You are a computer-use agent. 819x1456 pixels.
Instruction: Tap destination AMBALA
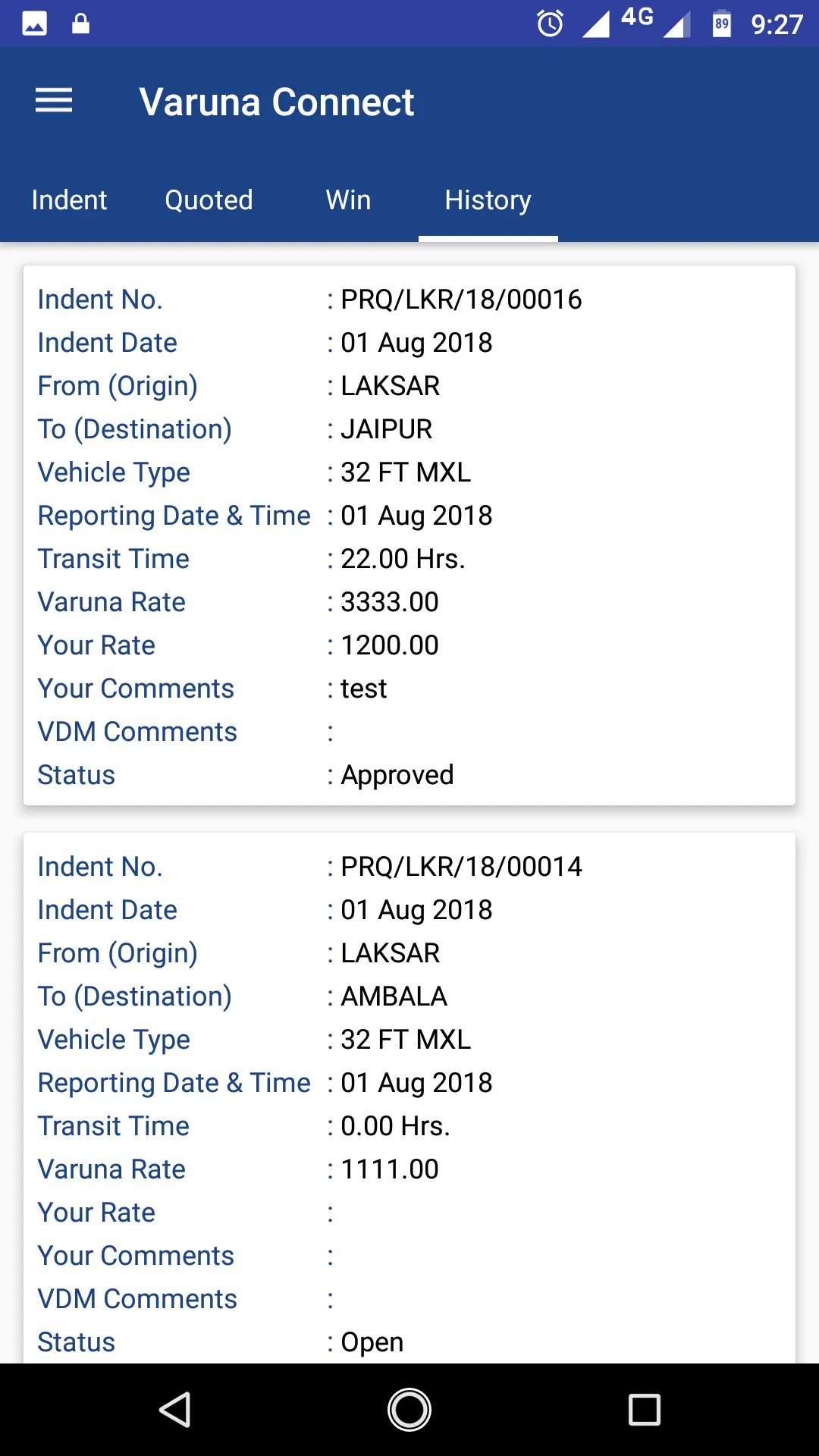(x=394, y=996)
